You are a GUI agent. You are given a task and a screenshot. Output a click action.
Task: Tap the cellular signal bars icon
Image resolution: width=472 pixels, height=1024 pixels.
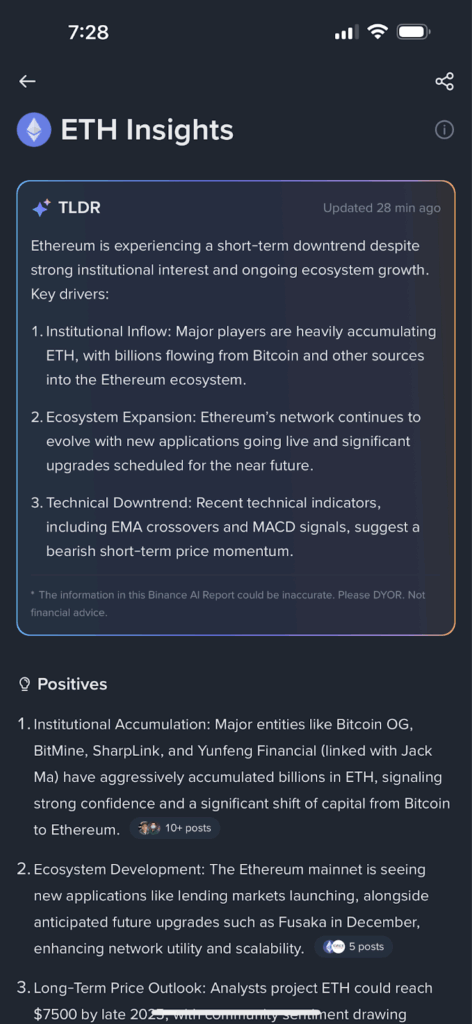[x=346, y=32]
